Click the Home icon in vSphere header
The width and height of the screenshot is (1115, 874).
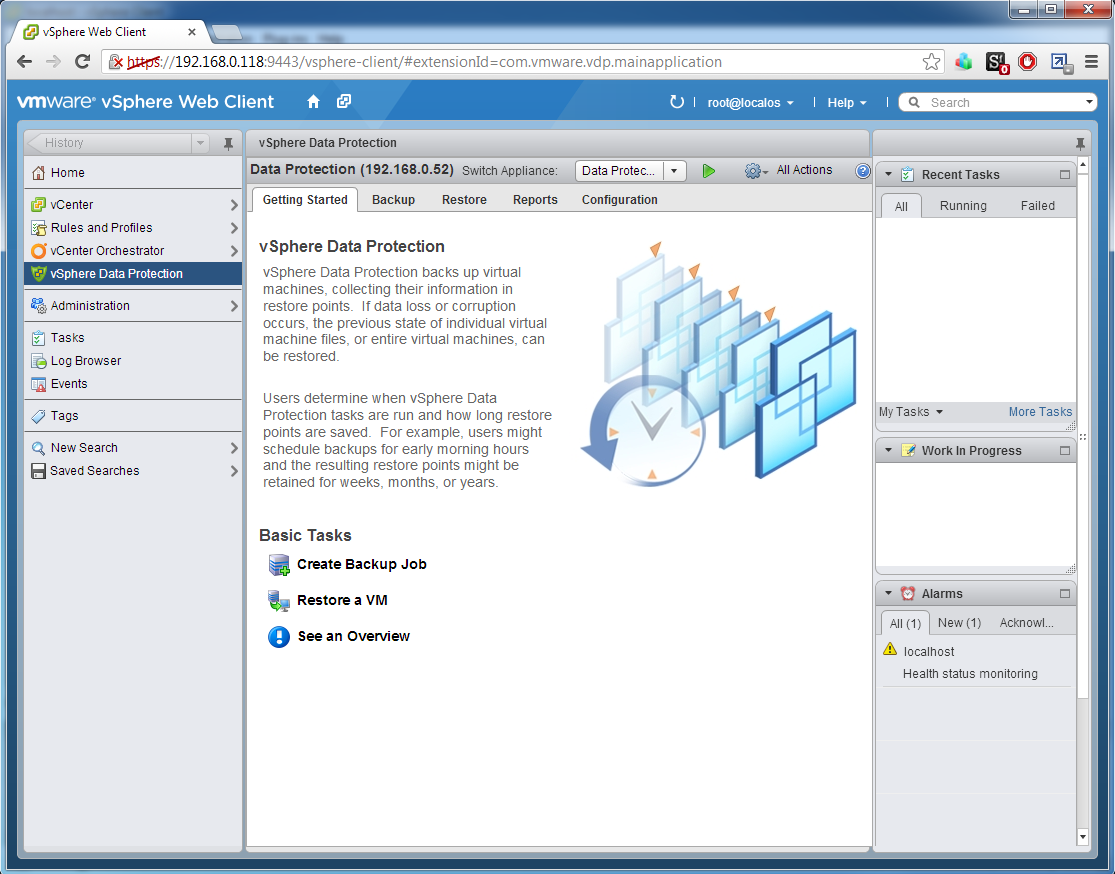point(313,102)
